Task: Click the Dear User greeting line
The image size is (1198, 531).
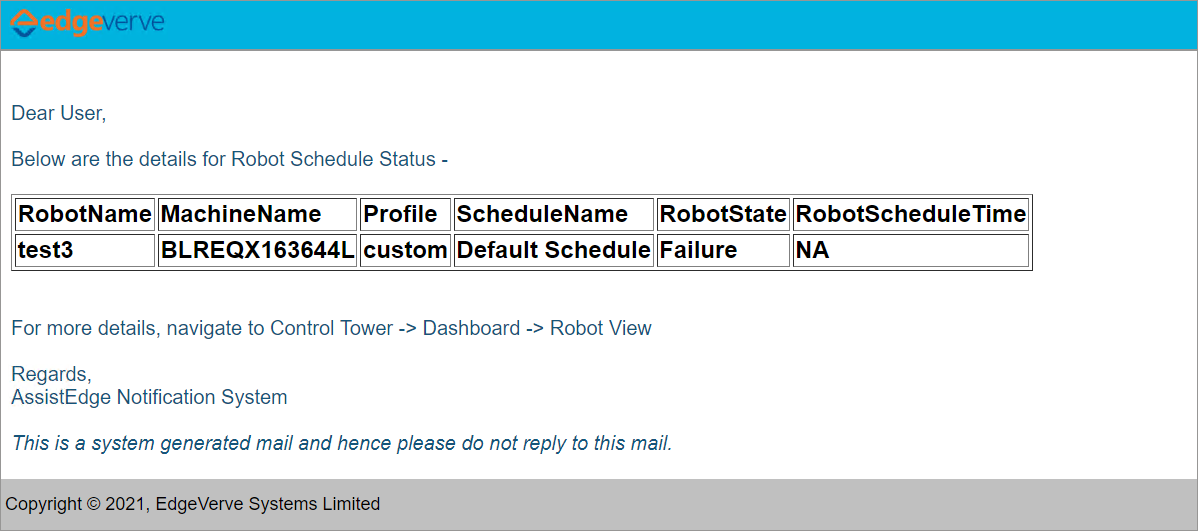Action: tap(59, 114)
